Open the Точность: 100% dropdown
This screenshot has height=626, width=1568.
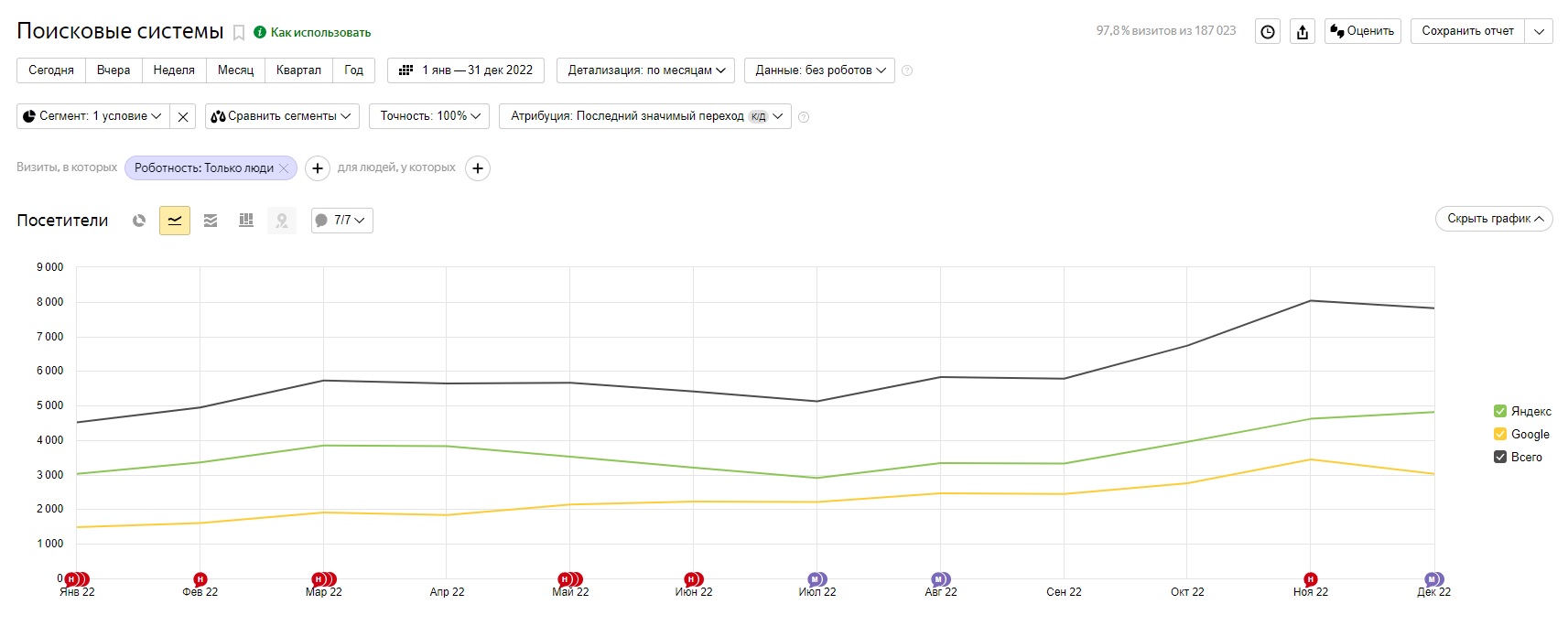429,116
